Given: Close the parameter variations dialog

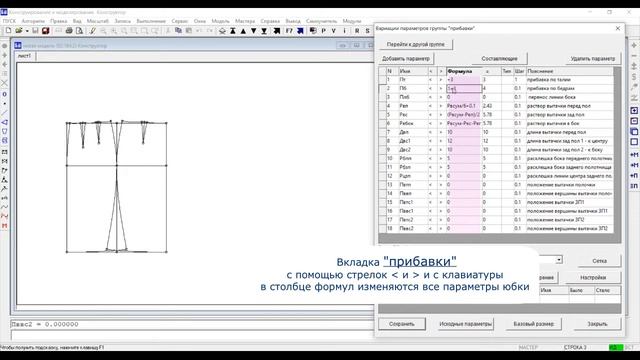Looking at the screenshot, I should click(618, 28).
